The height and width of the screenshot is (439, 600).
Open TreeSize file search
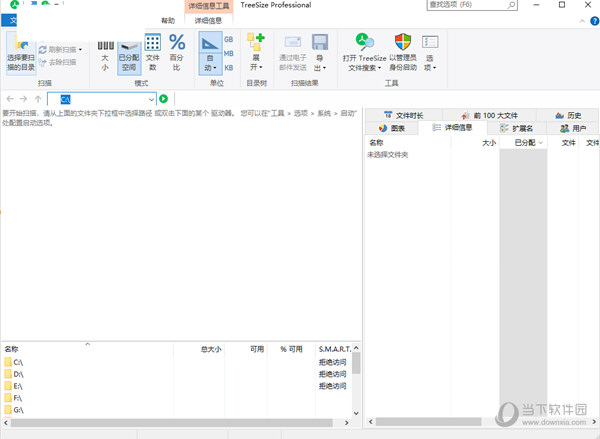(364, 52)
